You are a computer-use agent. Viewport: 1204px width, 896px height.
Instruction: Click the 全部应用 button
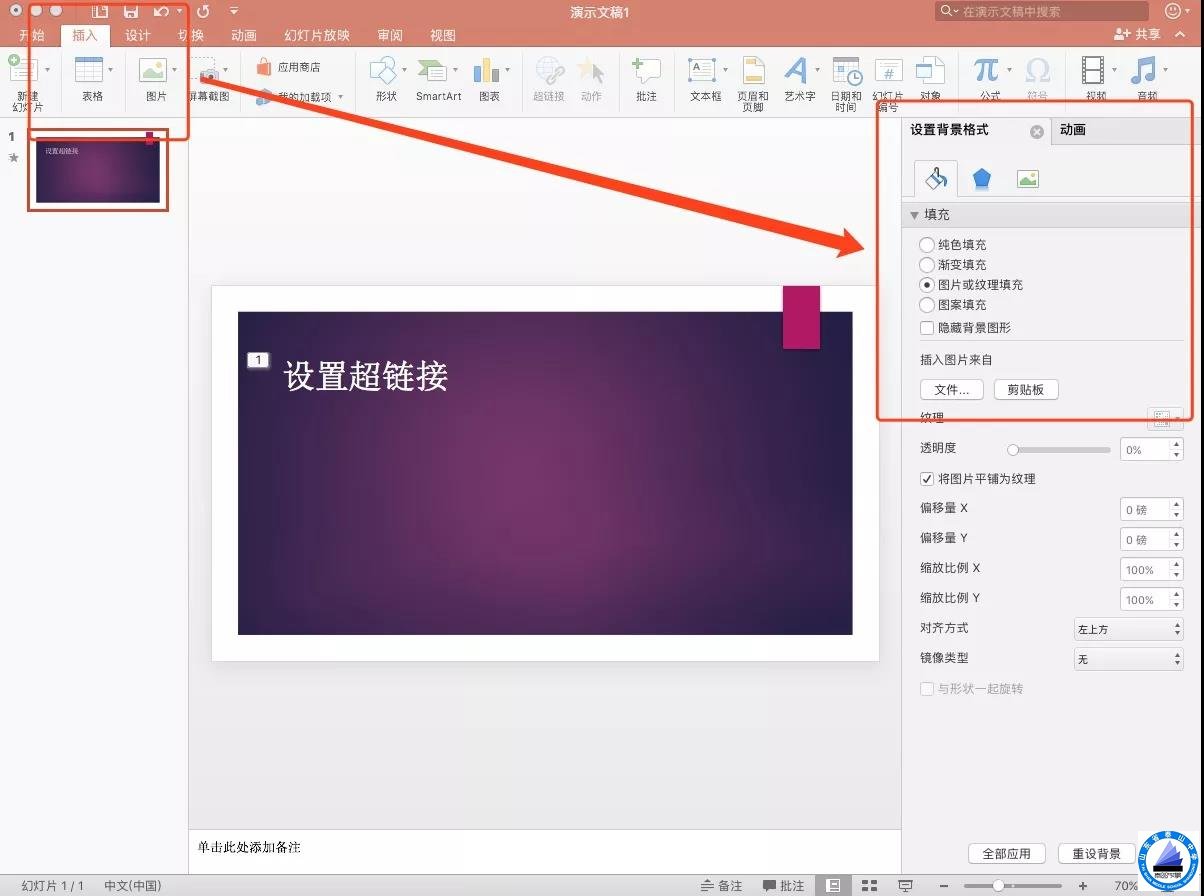pyautogui.click(x=1006, y=854)
